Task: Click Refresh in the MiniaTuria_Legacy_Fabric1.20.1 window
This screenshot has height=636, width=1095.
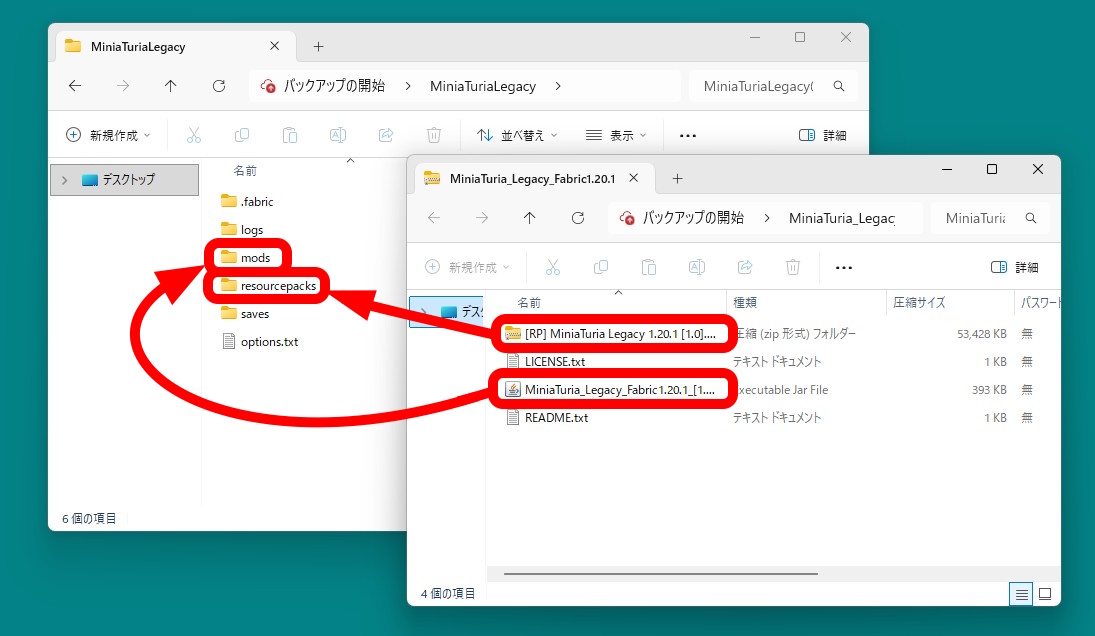Action: (578, 218)
